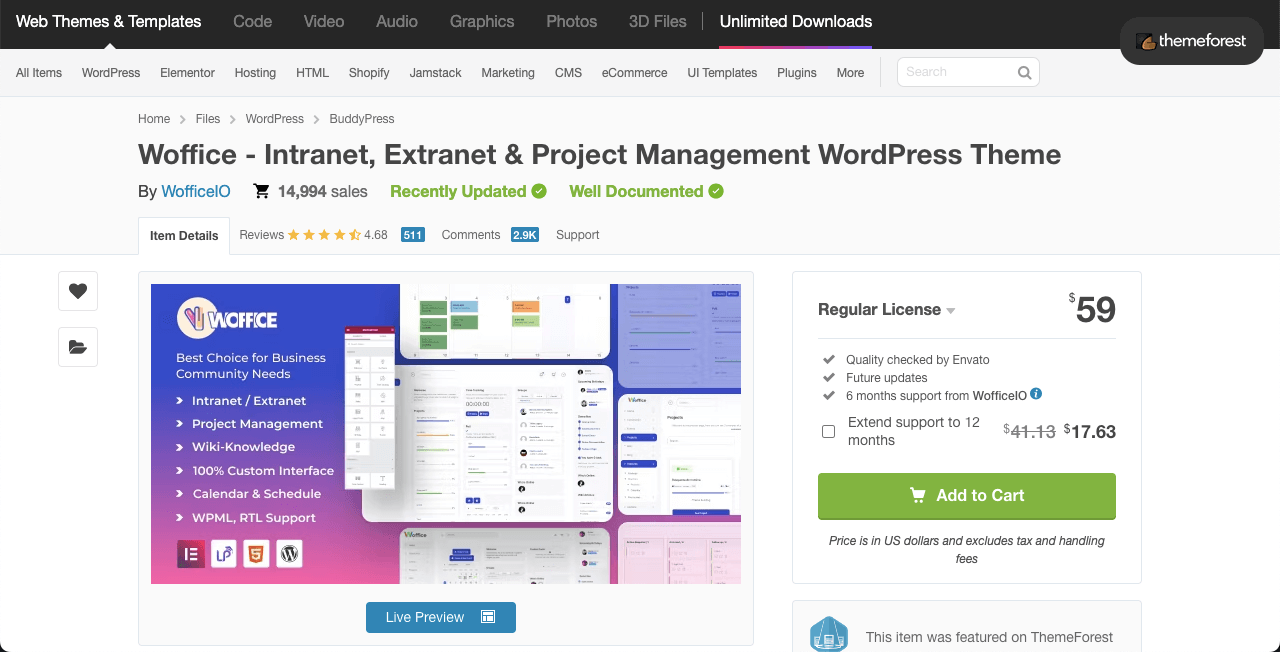
Task: Open the Shopify category
Action: [x=369, y=73]
